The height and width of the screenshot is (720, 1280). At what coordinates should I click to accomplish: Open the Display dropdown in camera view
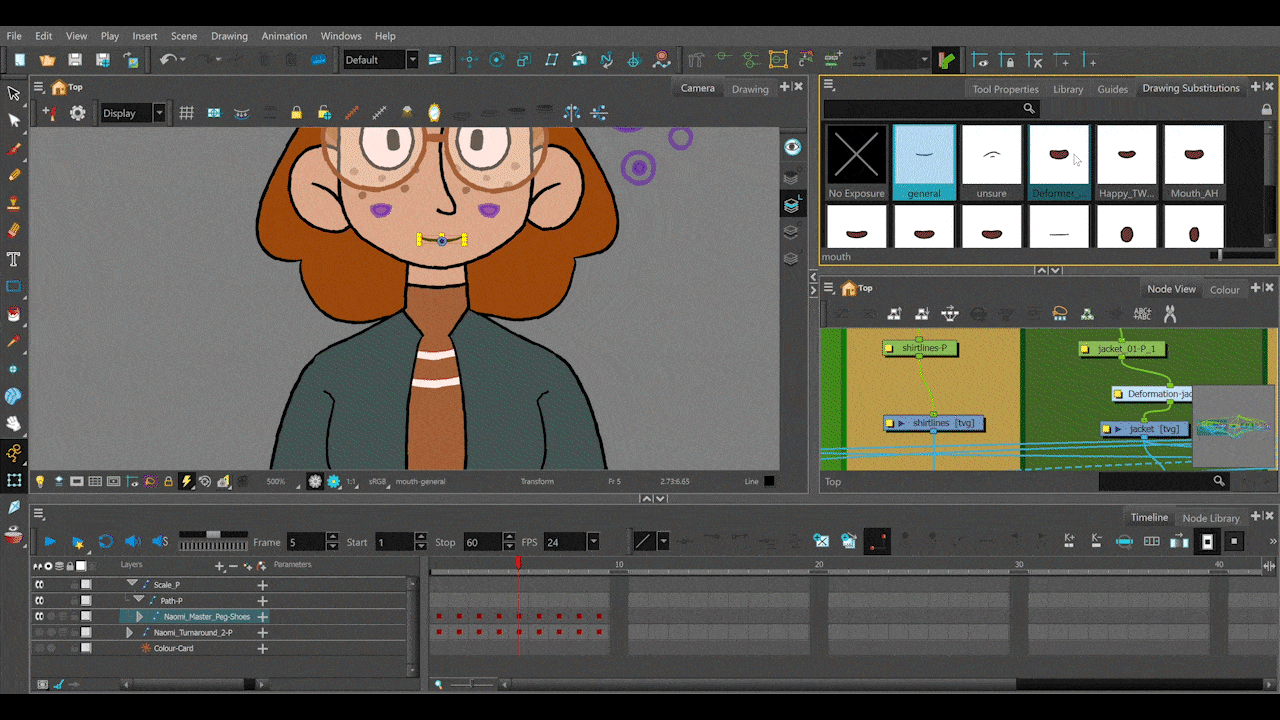pyautogui.click(x=159, y=113)
